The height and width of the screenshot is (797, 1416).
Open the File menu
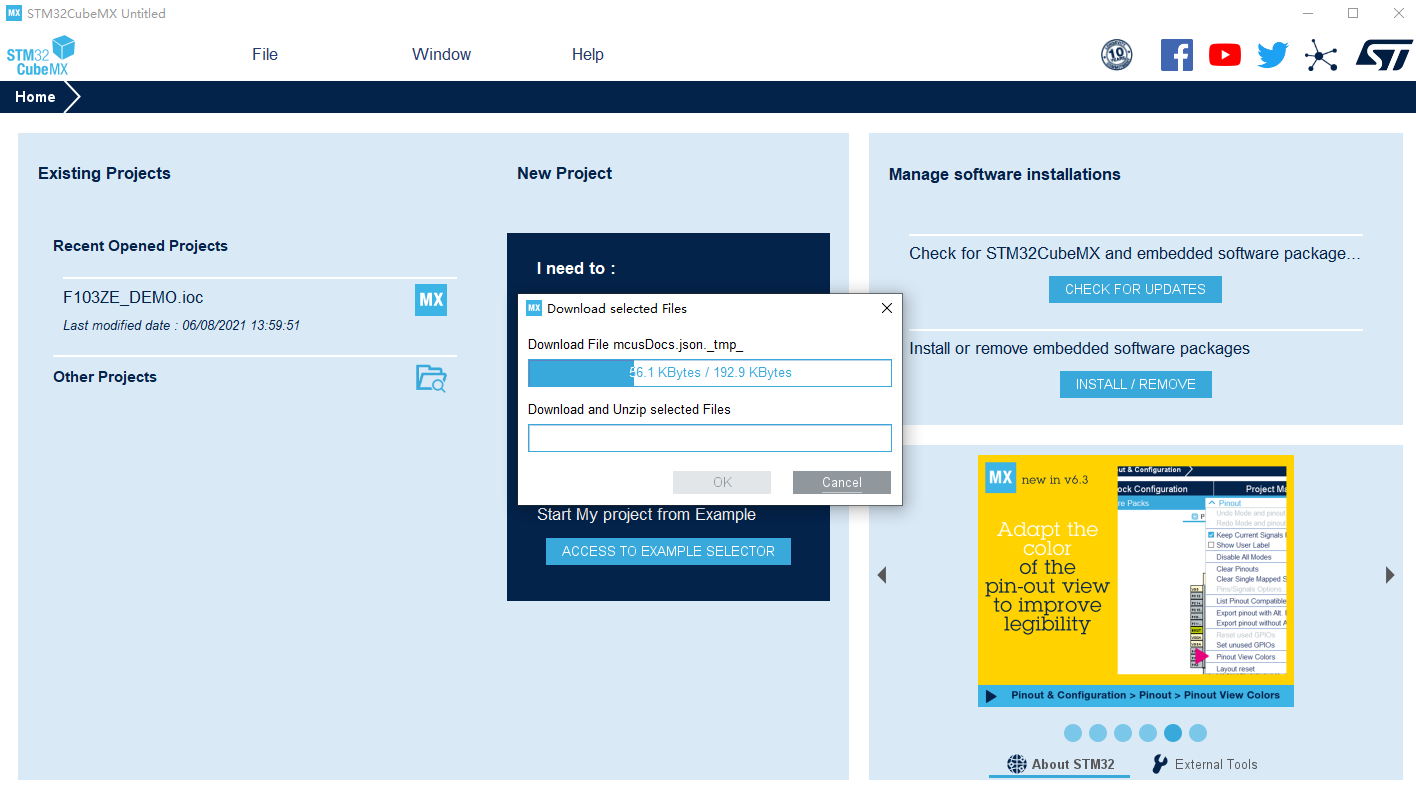[265, 55]
